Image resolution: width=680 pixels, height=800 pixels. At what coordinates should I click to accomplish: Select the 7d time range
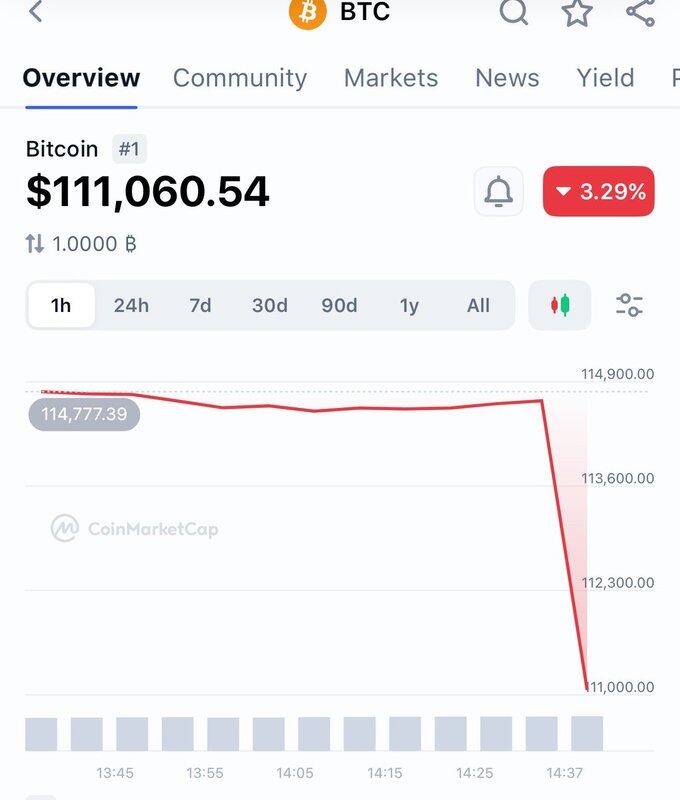[200, 305]
